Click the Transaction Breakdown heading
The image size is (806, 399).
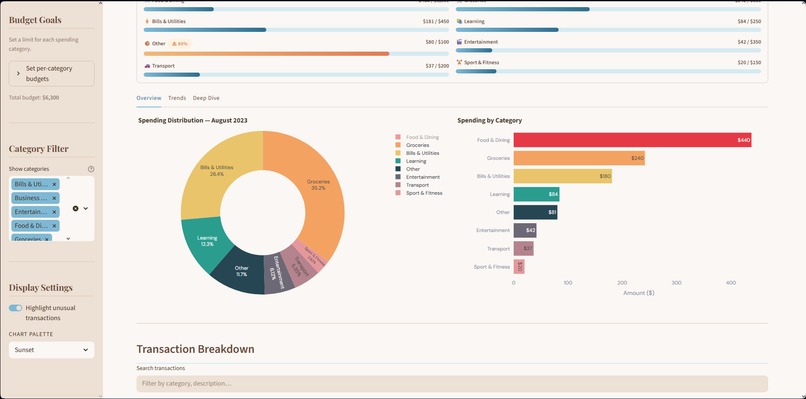pos(195,349)
